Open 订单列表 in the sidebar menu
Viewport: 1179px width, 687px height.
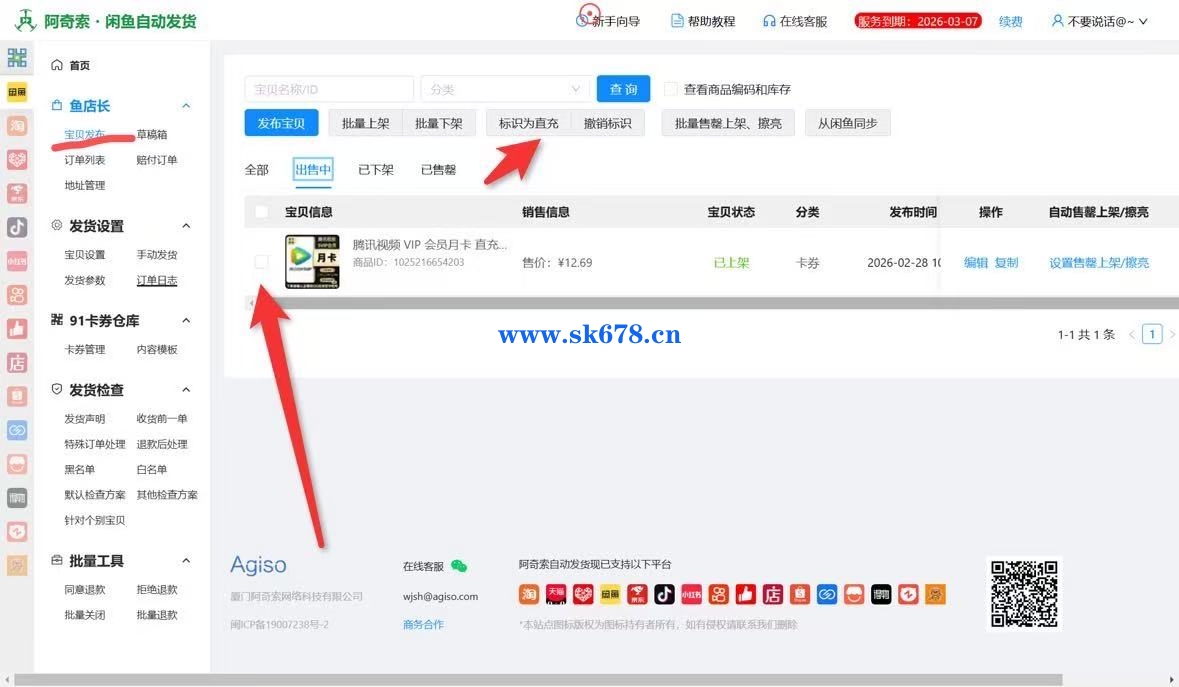tap(85, 160)
